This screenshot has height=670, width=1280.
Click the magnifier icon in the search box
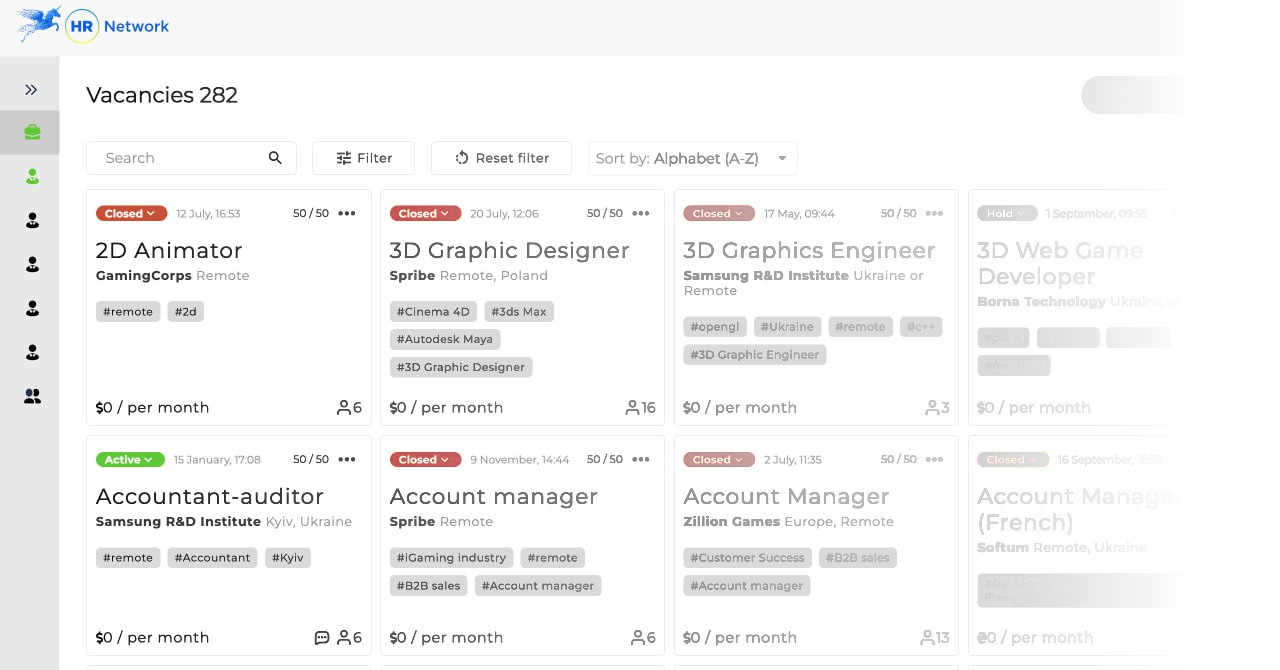[275, 158]
